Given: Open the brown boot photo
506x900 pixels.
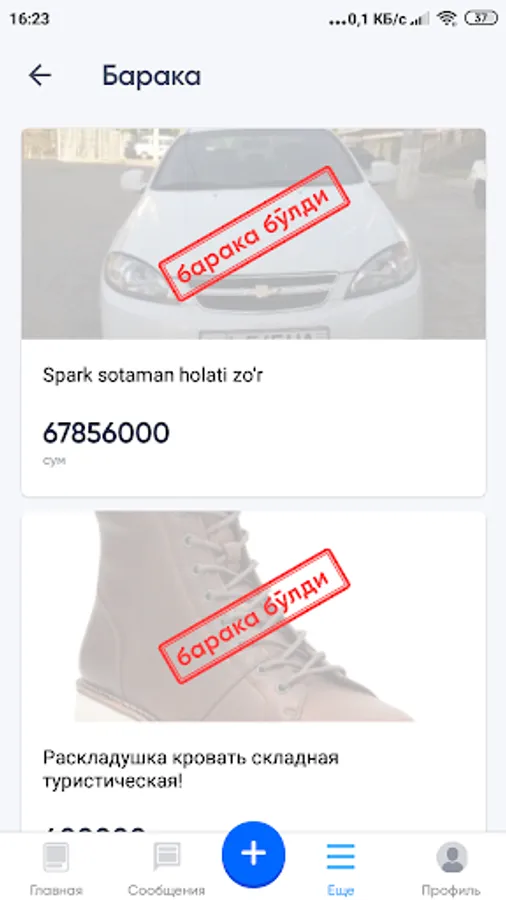Looking at the screenshot, I should coord(253,616).
